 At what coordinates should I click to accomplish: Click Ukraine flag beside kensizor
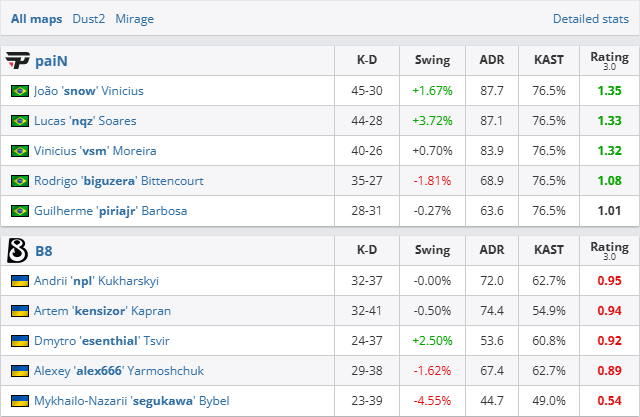pyautogui.click(x=19, y=311)
